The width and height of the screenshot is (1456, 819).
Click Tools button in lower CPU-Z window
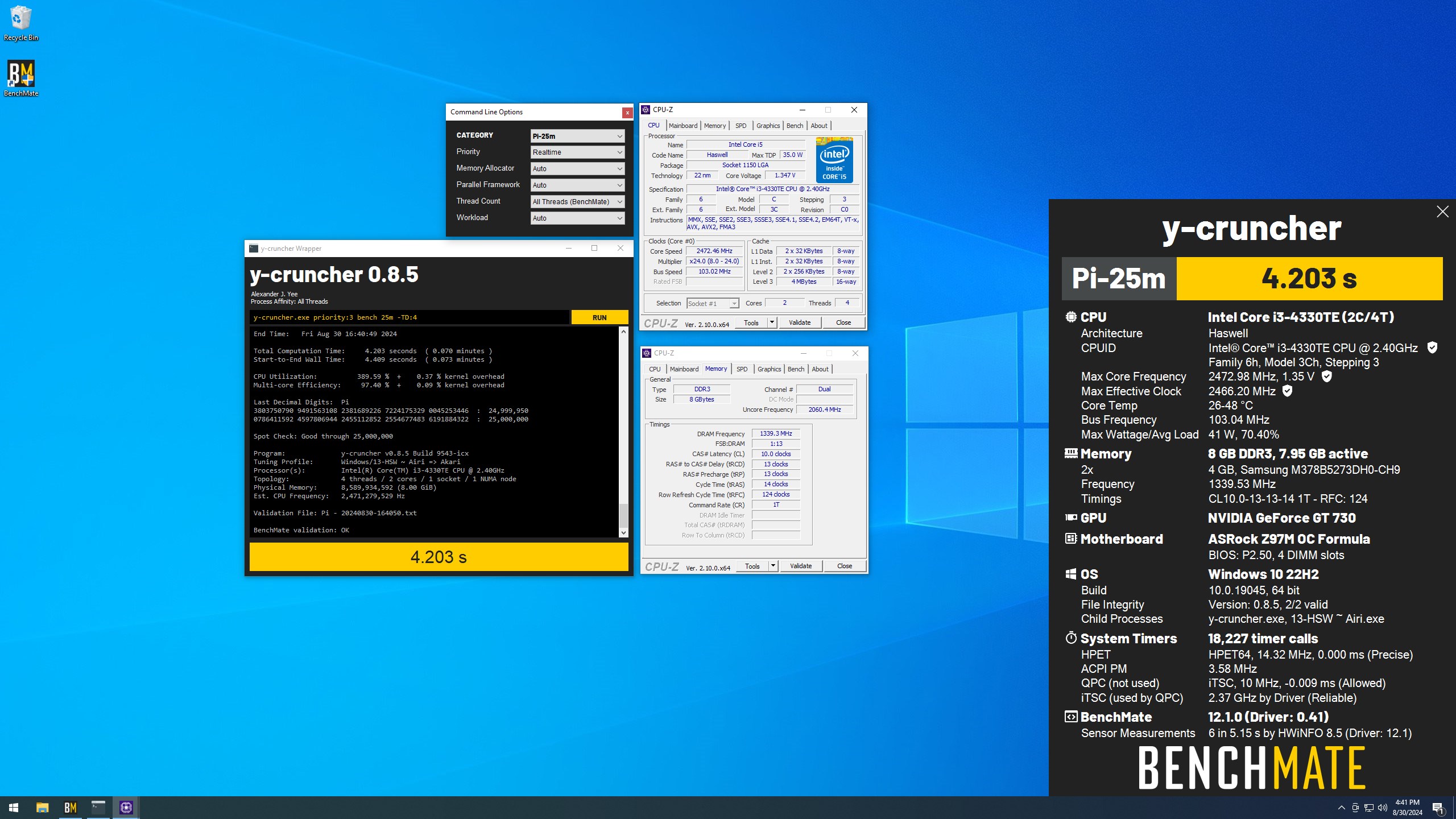752,566
